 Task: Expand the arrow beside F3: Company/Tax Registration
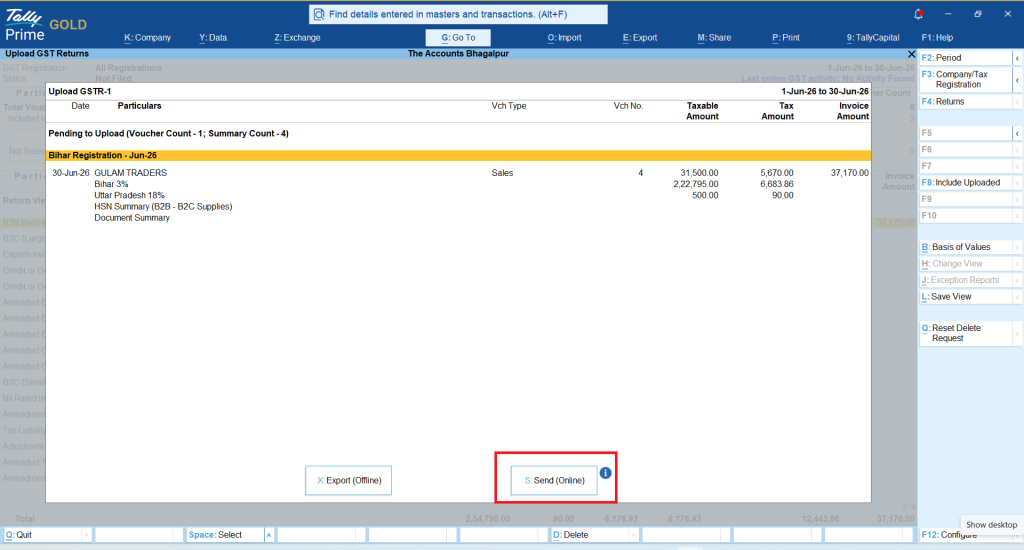(1017, 80)
